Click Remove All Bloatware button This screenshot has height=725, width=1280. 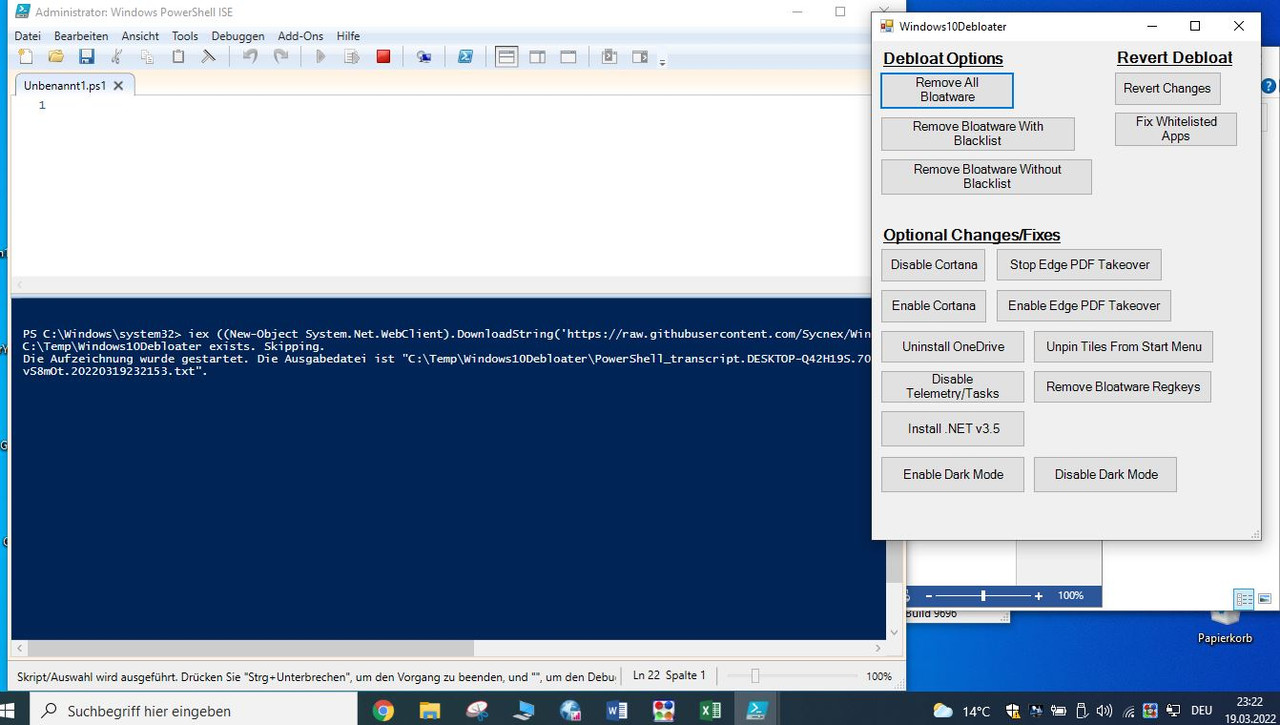pyautogui.click(x=947, y=90)
